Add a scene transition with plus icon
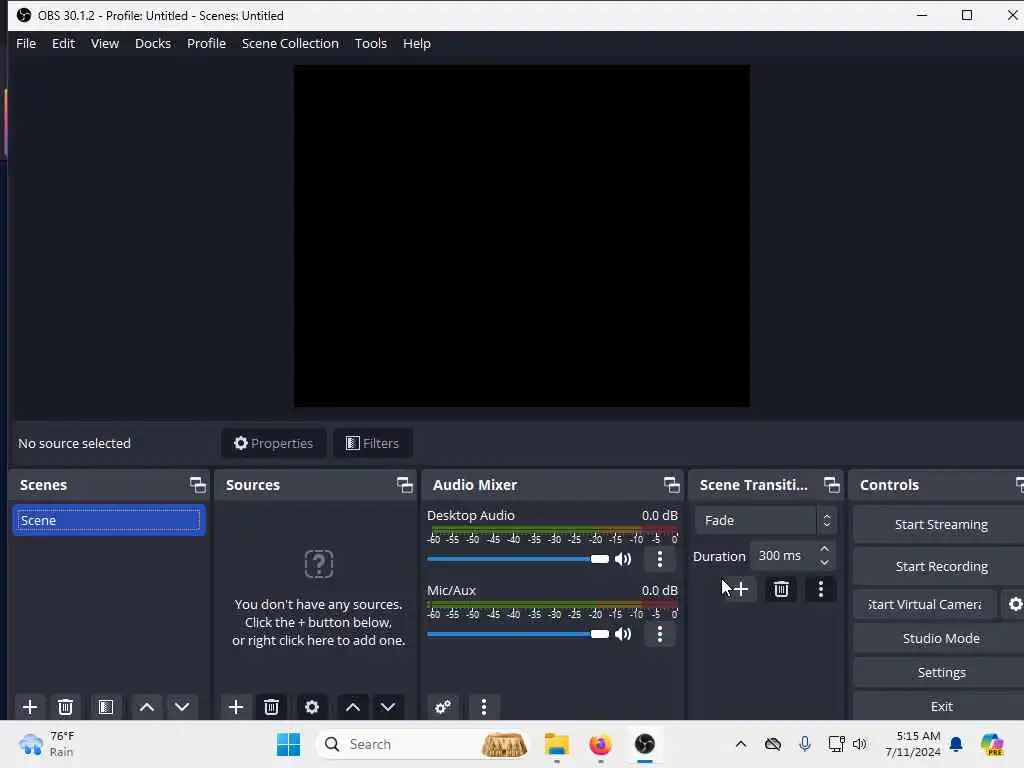Screen dimensions: 1024x768 [741, 589]
